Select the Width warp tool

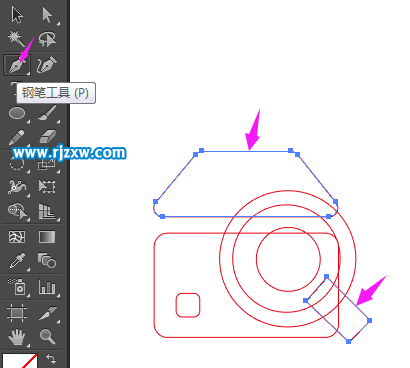17,187
